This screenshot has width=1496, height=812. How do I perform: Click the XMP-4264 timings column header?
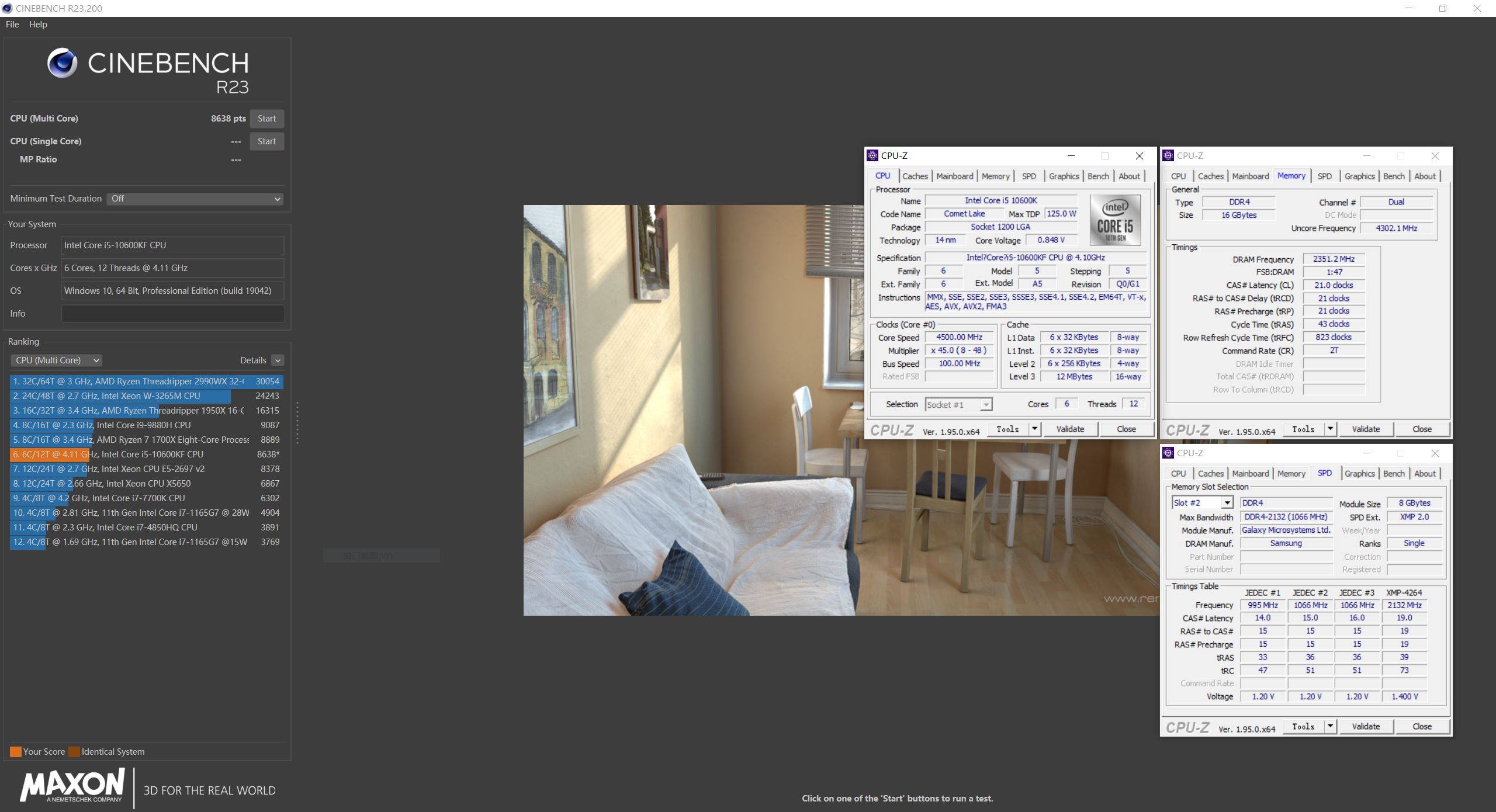[x=1404, y=593]
